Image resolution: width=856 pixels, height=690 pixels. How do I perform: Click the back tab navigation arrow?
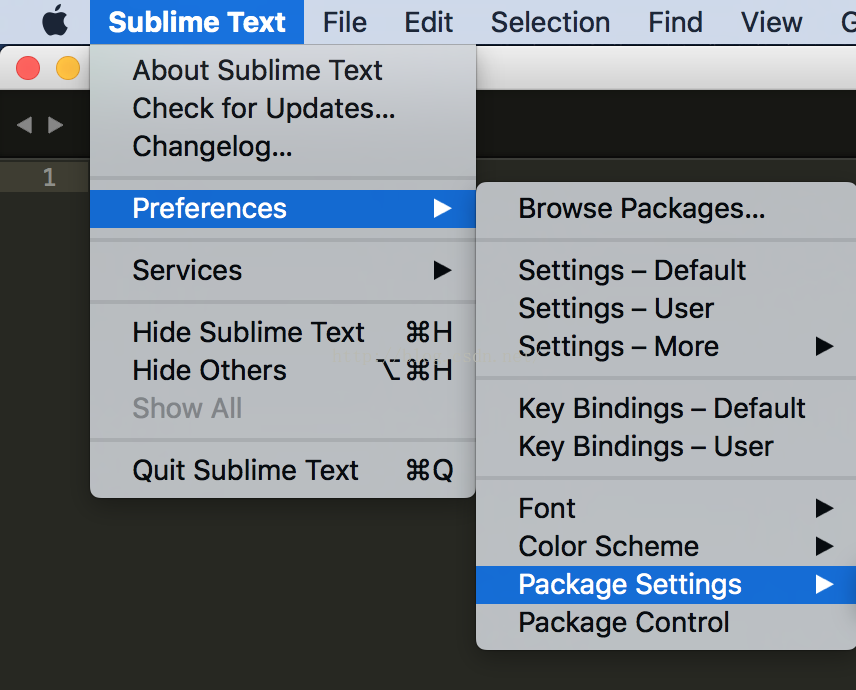[x=25, y=125]
